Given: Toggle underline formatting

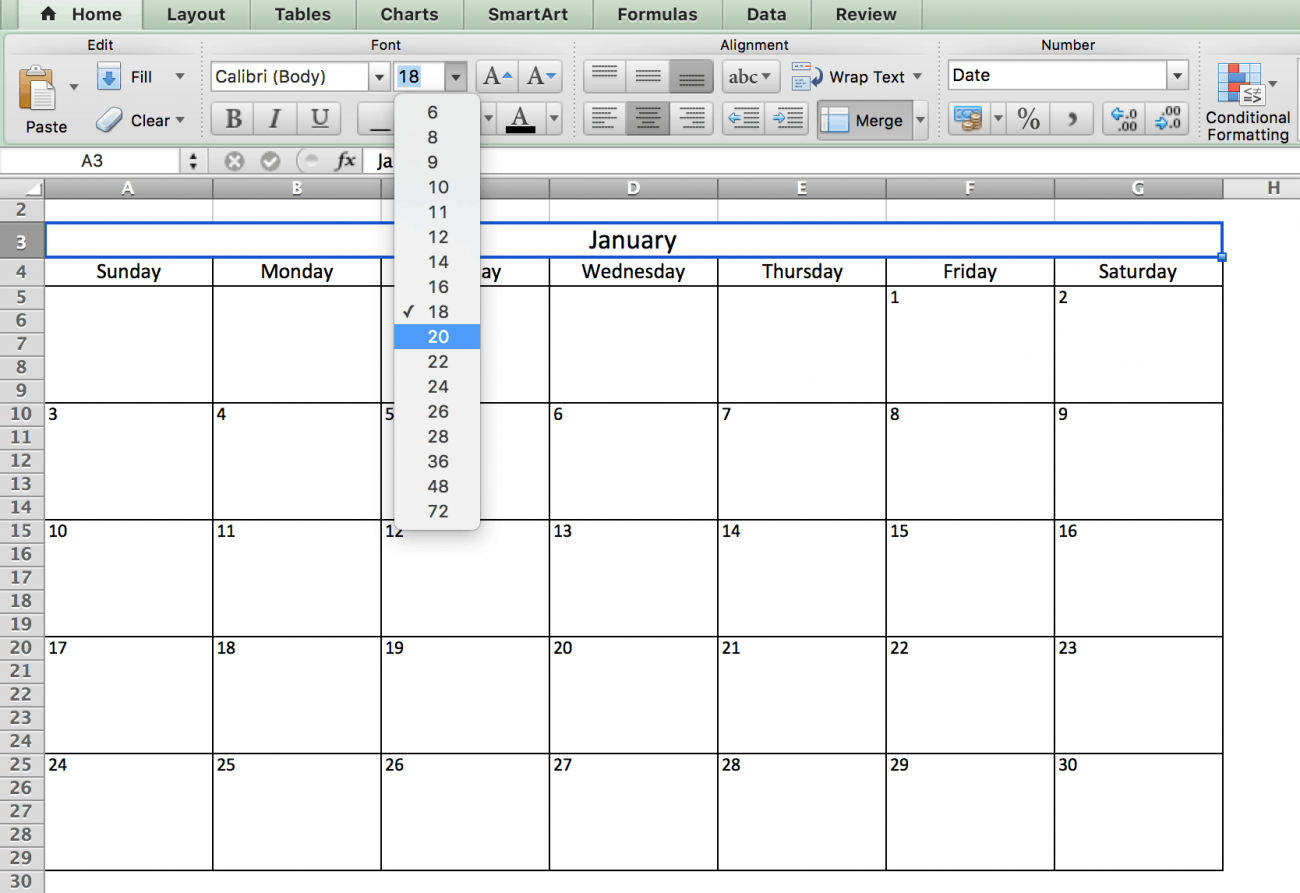Looking at the screenshot, I should 318,119.
